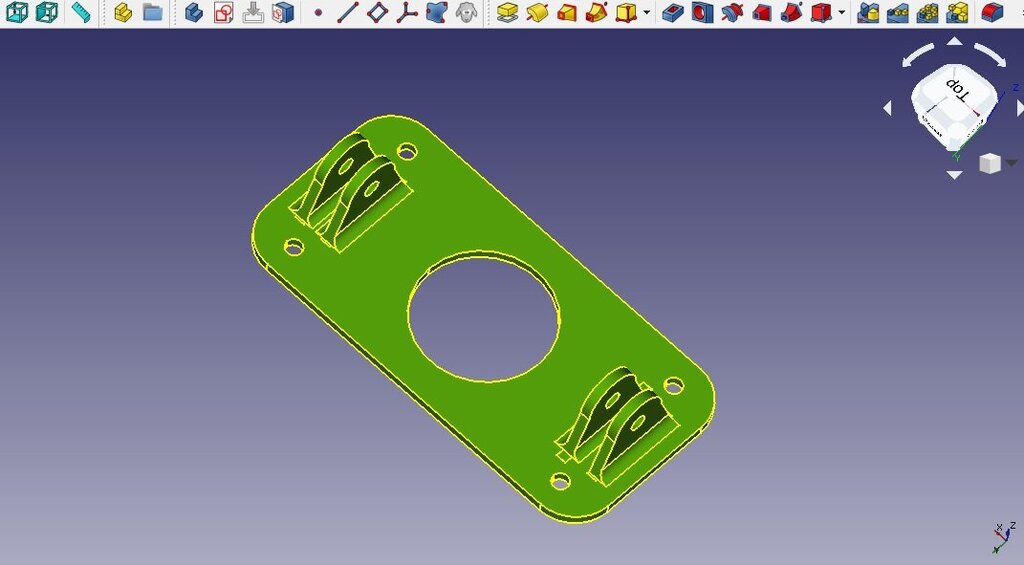
Task: Create a new Part Design body
Action: [194, 13]
